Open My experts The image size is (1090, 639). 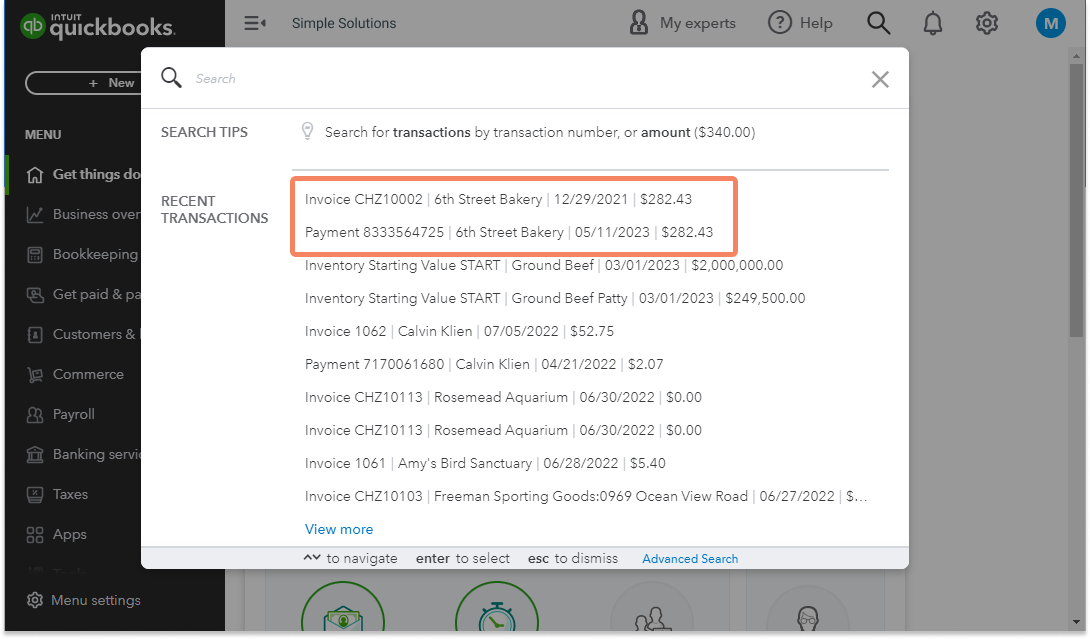click(x=682, y=23)
